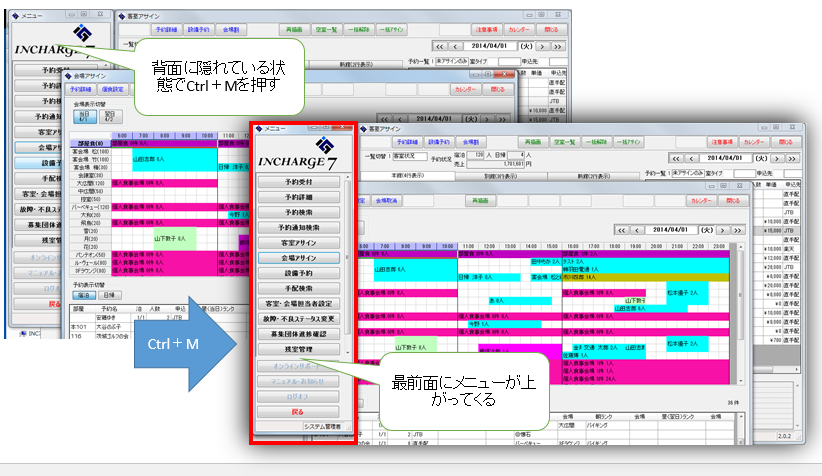The image size is (822, 476).
Task: Click 一括解除 in foreground 客室アサイン toolbar
Action: point(596,142)
